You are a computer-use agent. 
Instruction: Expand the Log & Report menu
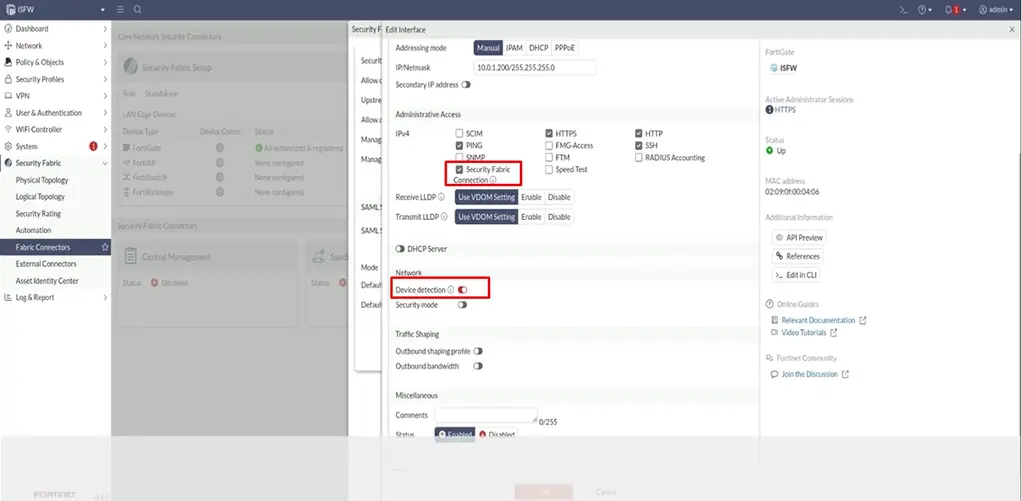tap(55, 298)
